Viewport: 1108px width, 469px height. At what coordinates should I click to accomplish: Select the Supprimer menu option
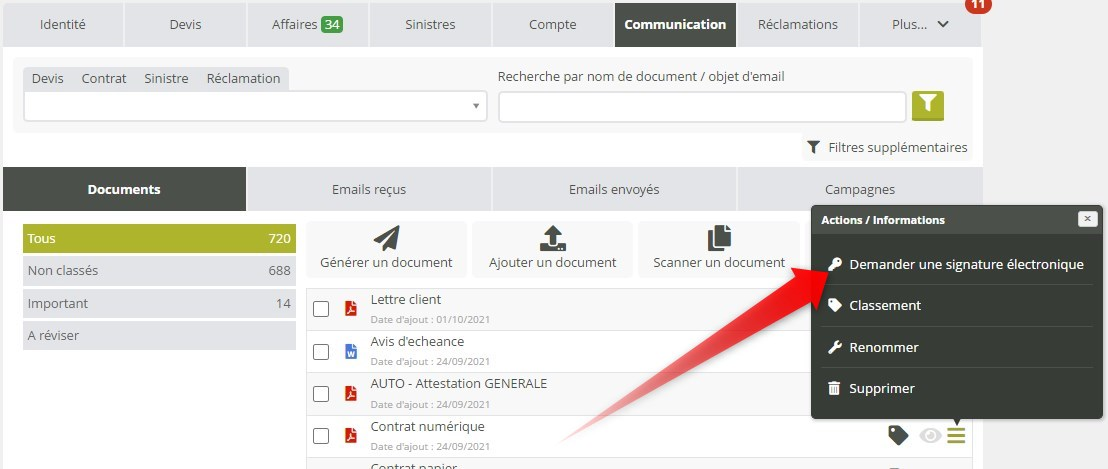(x=881, y=388)
